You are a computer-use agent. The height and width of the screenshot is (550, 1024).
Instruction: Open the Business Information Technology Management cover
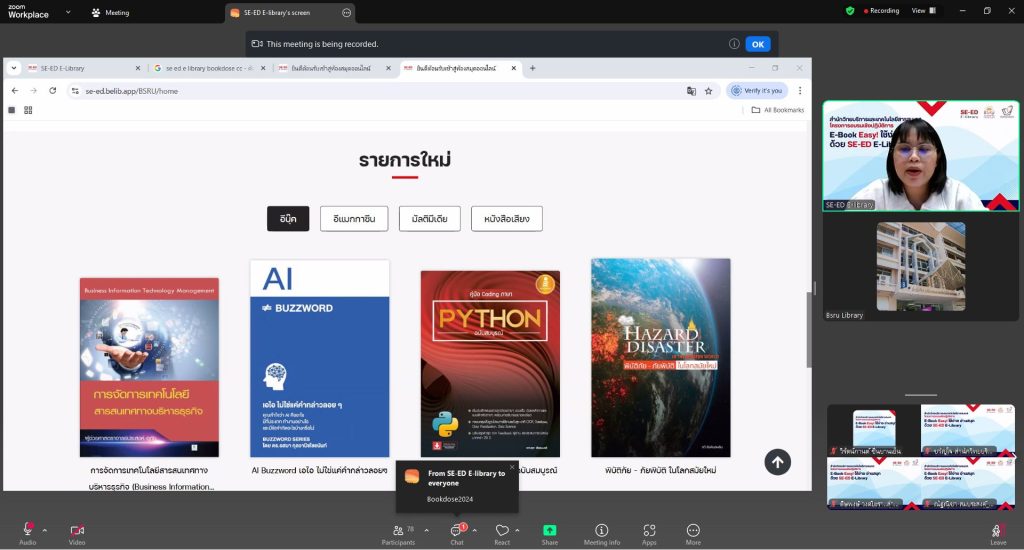[x=149, y=367]
